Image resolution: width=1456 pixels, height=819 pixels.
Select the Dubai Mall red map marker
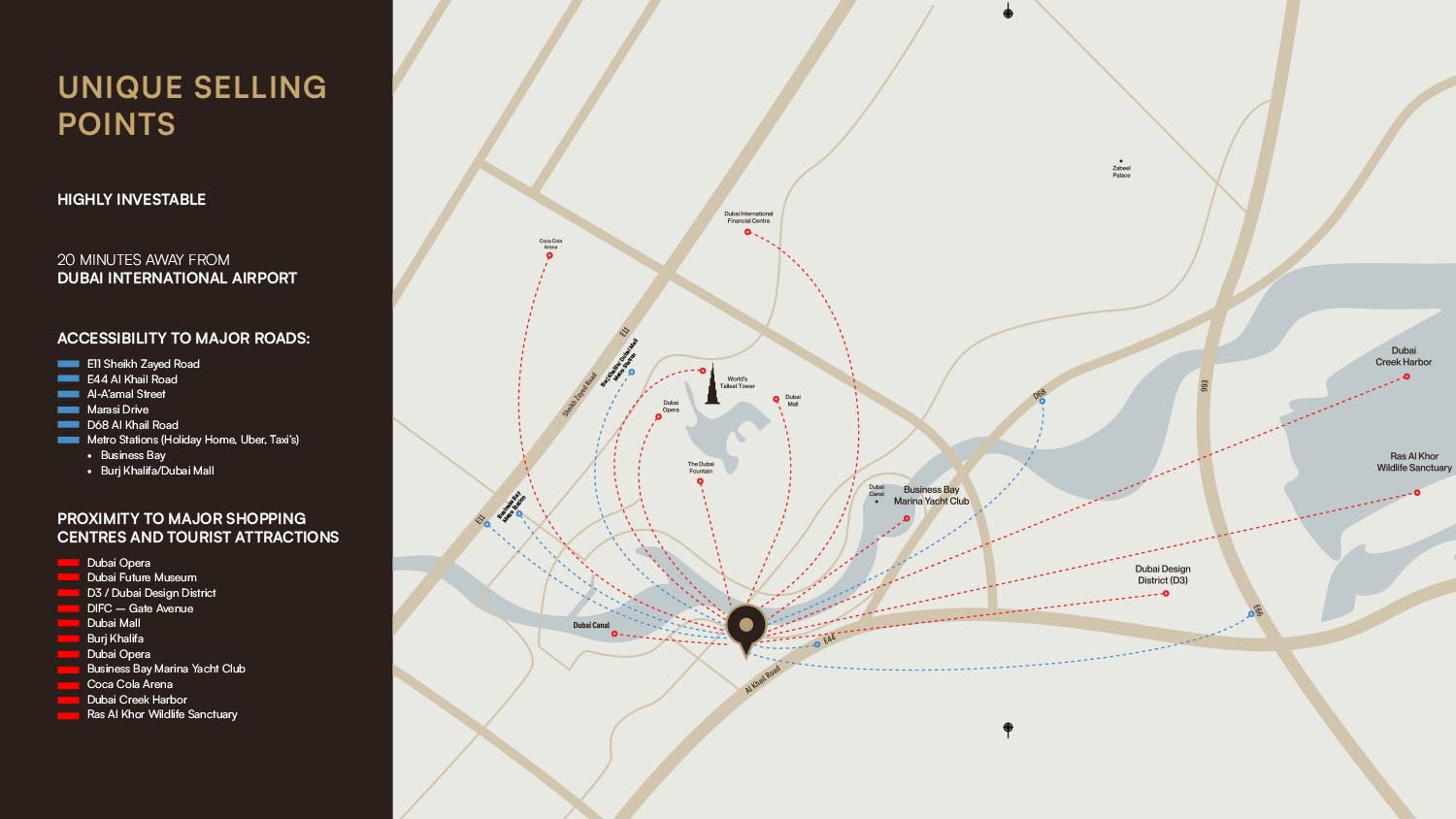(x=776, y=399)
